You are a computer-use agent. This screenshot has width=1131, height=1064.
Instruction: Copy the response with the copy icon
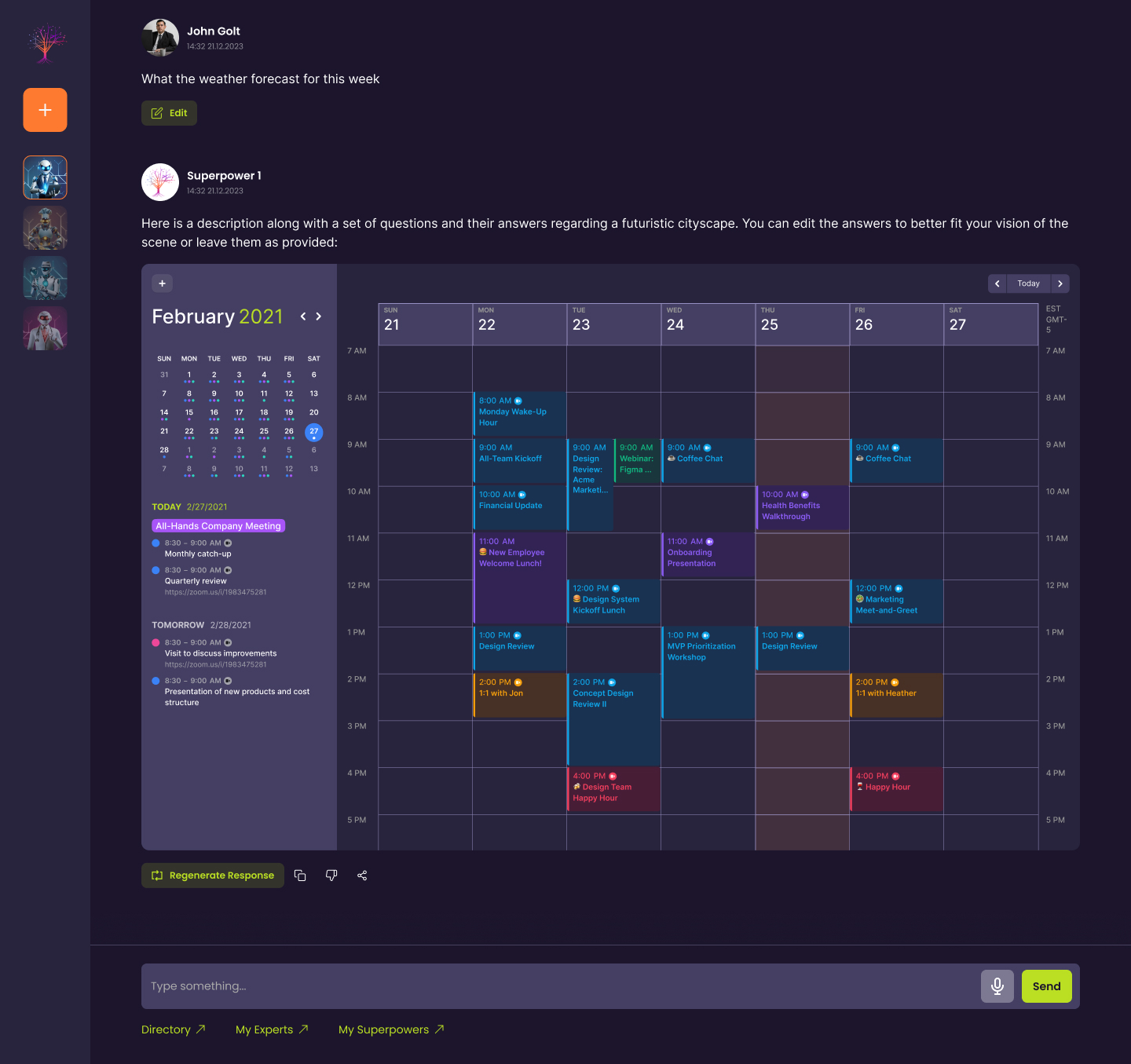pyautogui.click(x=300, y=876)
